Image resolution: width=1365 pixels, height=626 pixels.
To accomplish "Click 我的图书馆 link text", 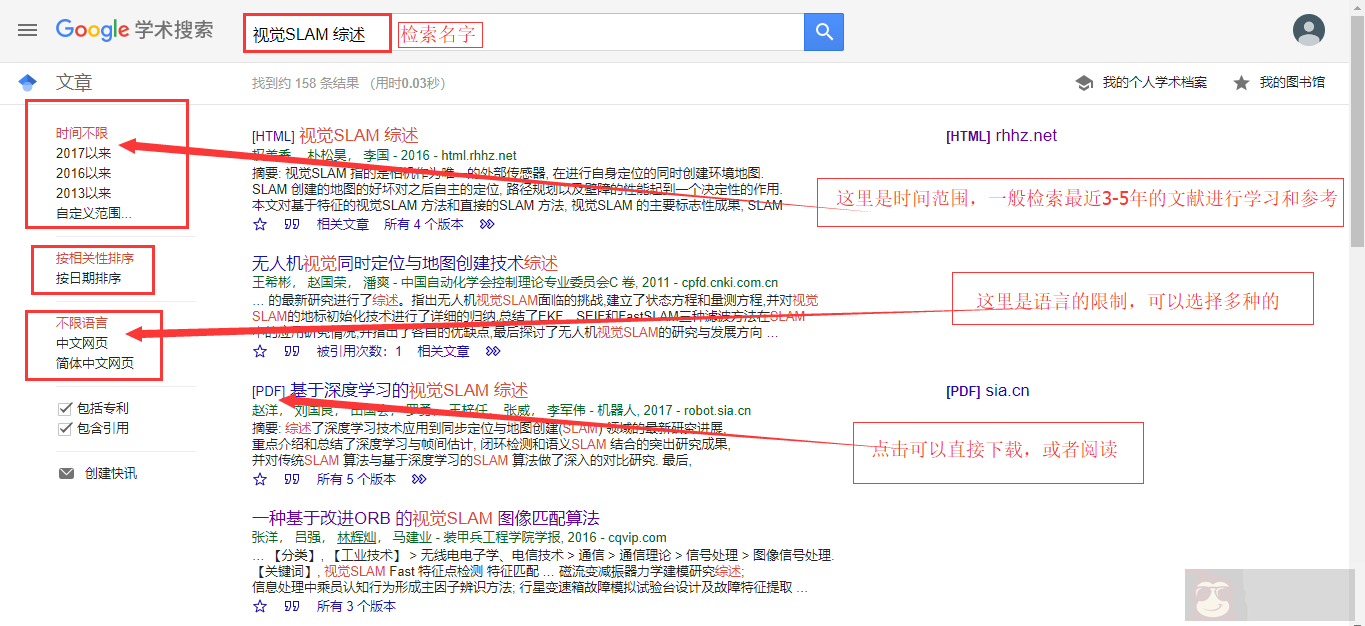I will [1292, 83].
